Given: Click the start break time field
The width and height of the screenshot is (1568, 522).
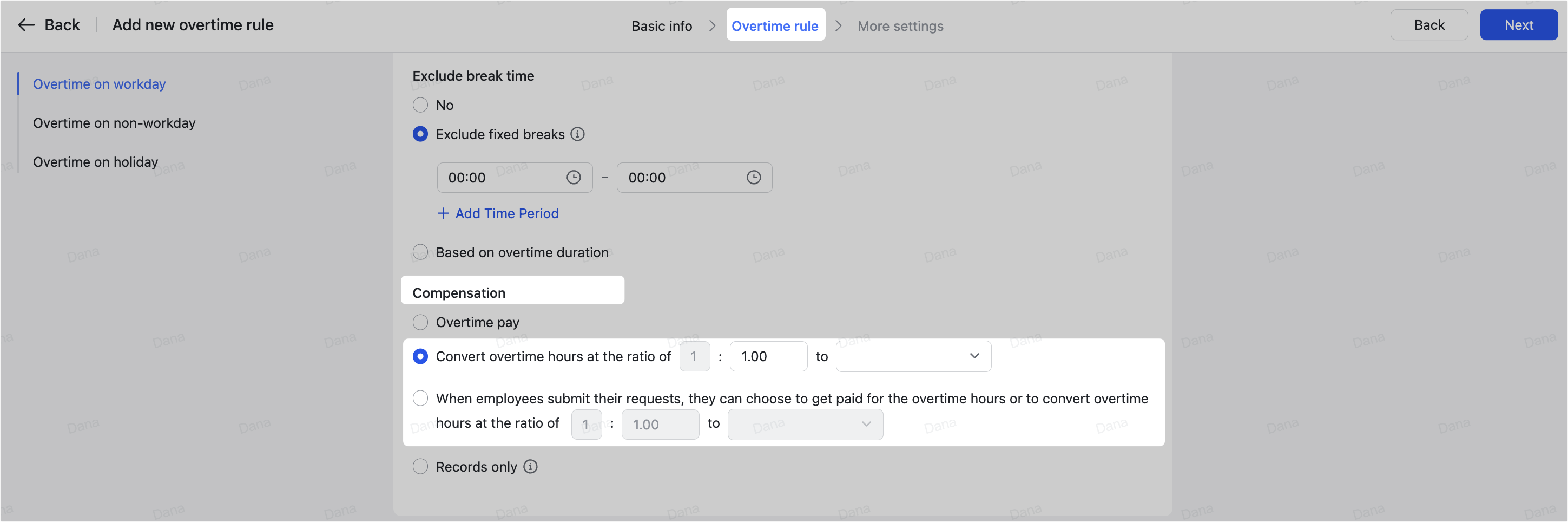Looking at the screenshot, I should tap(499, 177).
